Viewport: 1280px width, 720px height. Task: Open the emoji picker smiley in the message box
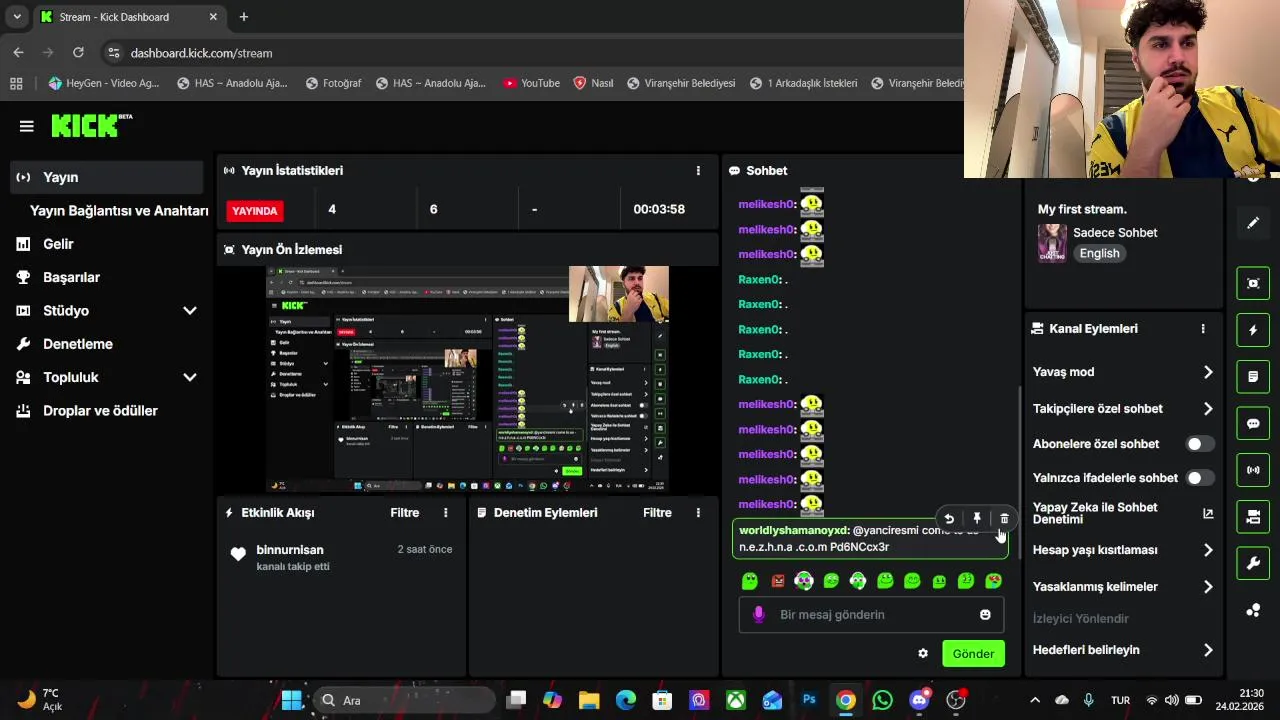point(985,615)
